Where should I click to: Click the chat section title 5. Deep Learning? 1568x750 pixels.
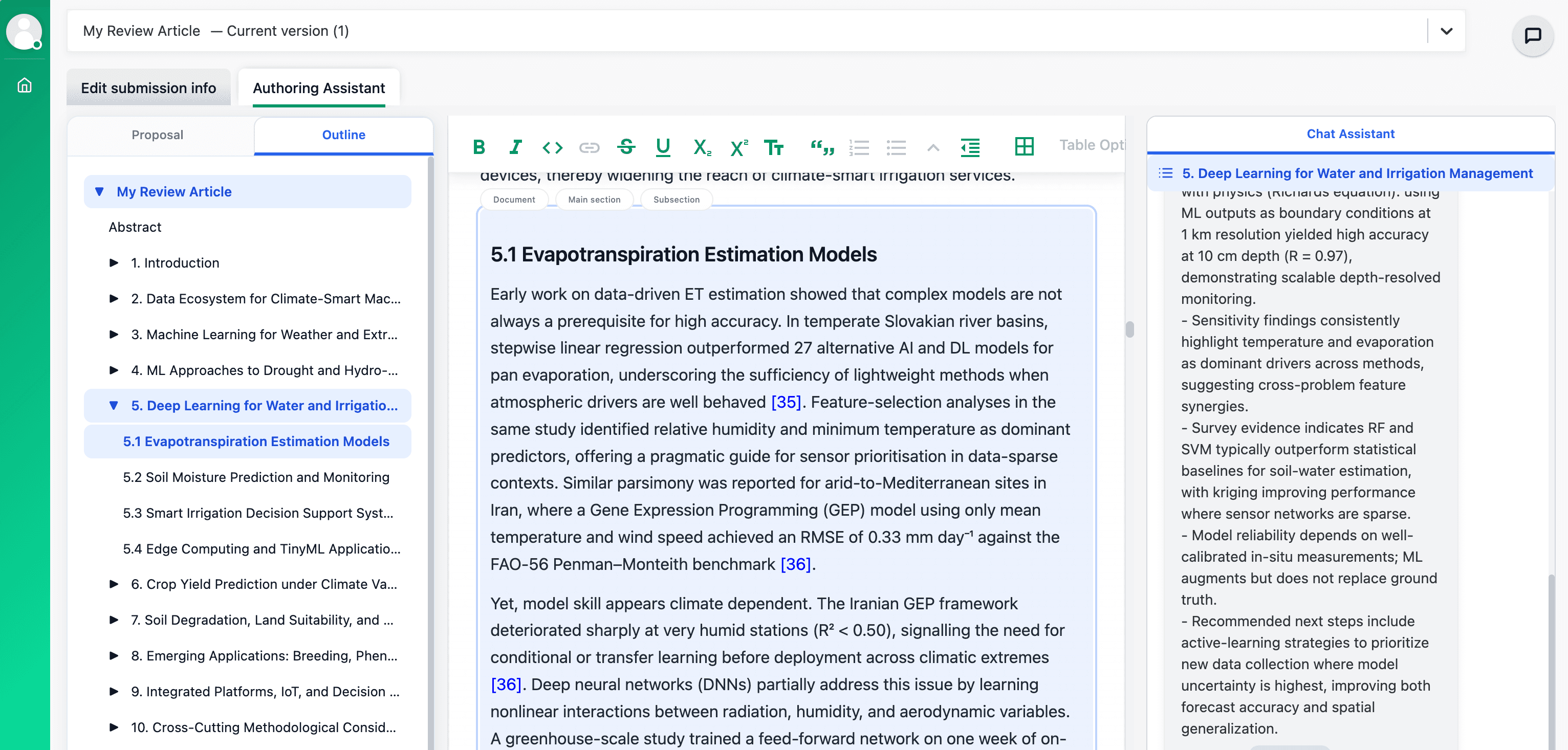point(1357,173)
